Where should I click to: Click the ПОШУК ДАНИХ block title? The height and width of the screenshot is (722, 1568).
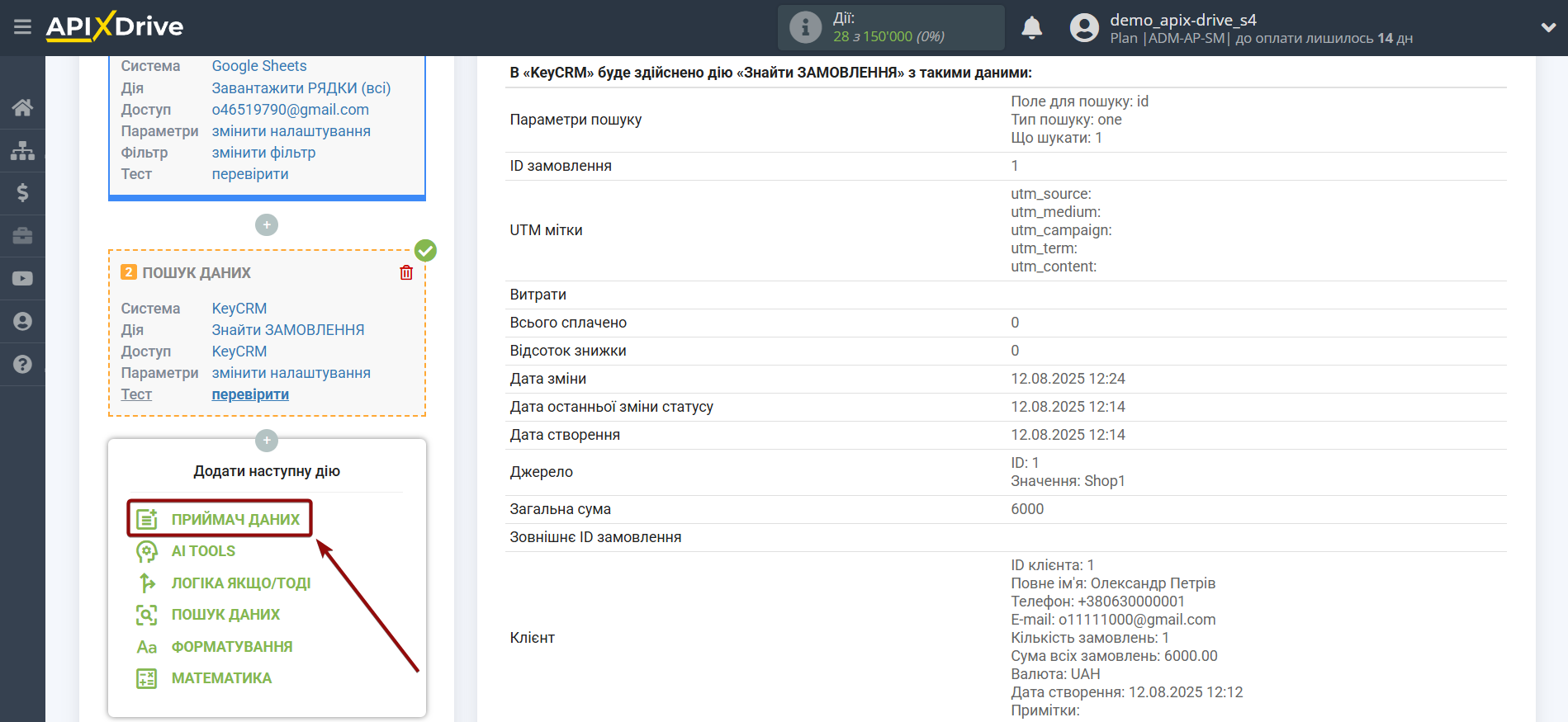197,272
